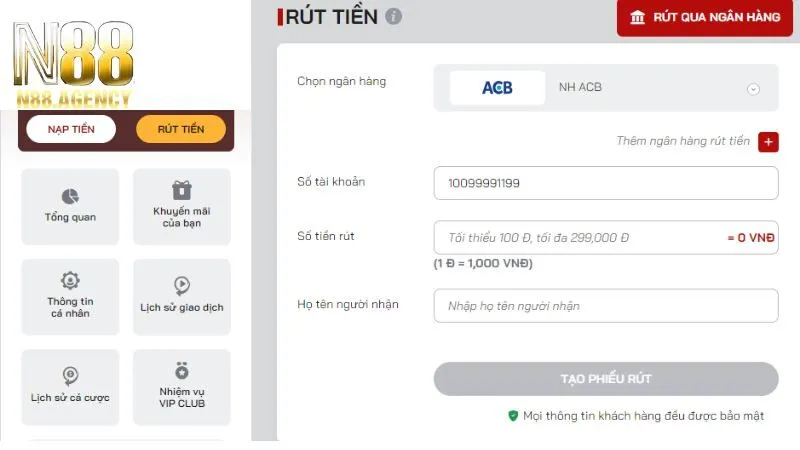Open Nhiệm vụ VIP CLUB tile
800x450 pixels.
tap(181, 386)
